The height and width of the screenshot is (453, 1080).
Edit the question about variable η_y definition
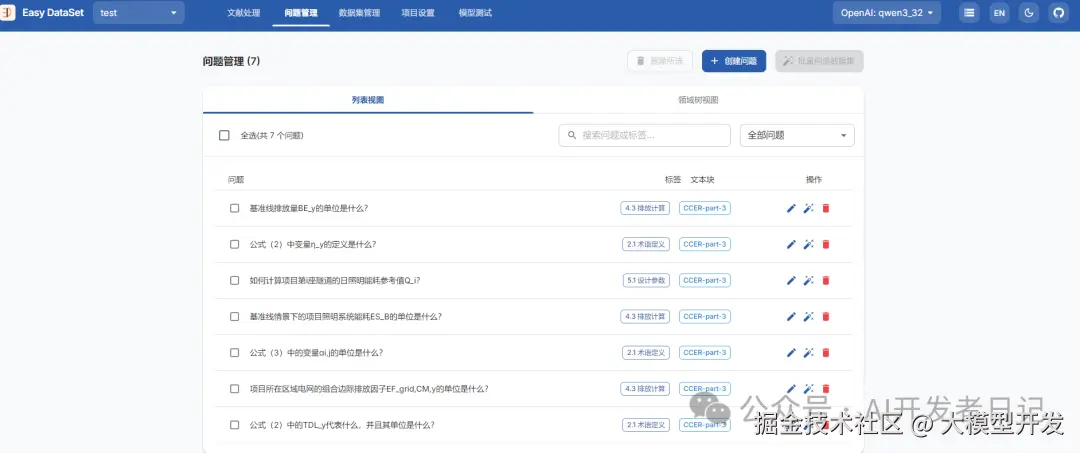click(x=791, y=244)
